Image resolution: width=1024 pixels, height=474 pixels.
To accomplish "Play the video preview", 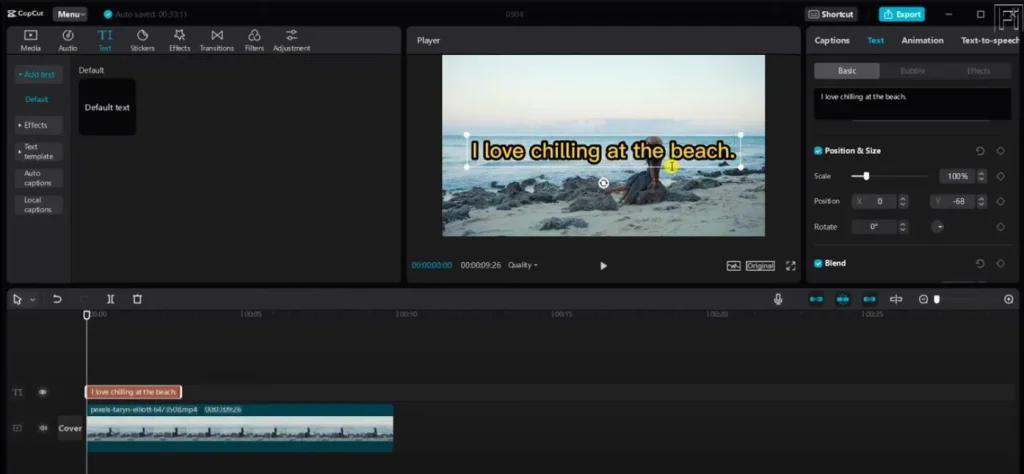I will [603, 266].
